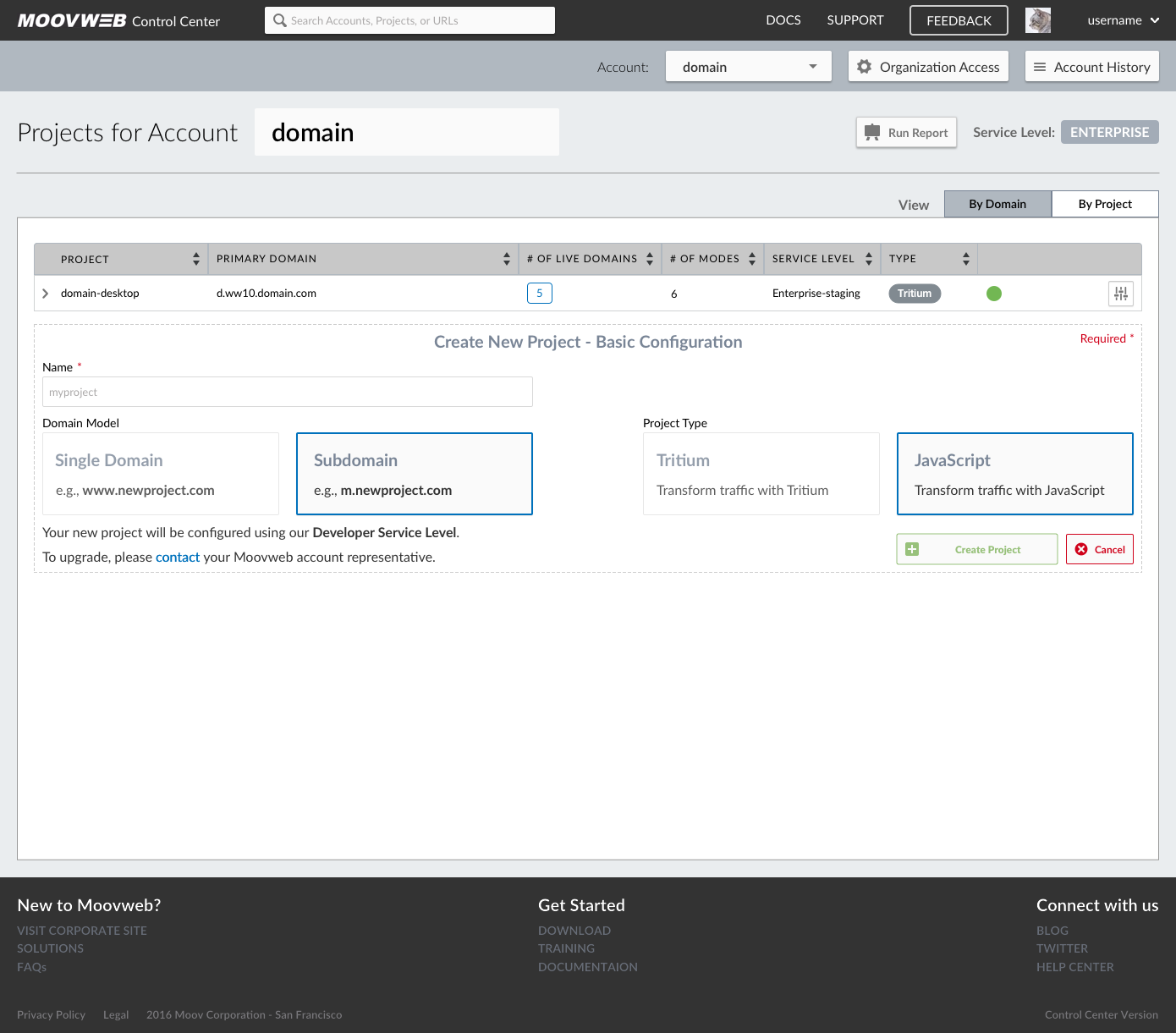The width and height of the screenshot is (1176, 1033).
Task: Expand the domain-desktop project row
Action: click(x=46, y=294)
